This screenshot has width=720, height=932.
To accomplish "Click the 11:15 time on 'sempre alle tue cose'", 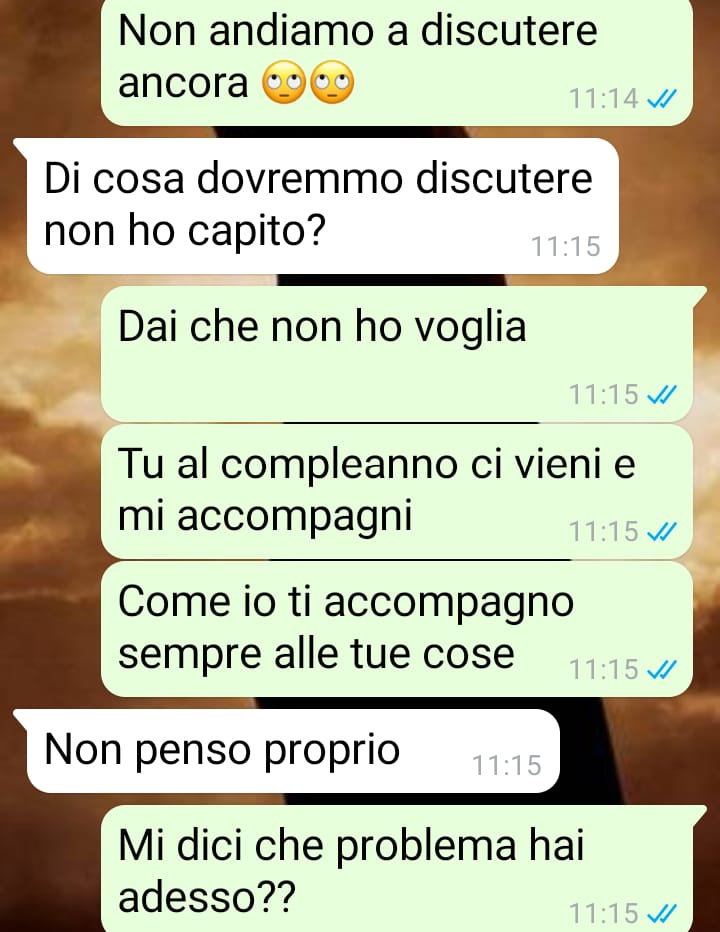I will pos(604,670).
